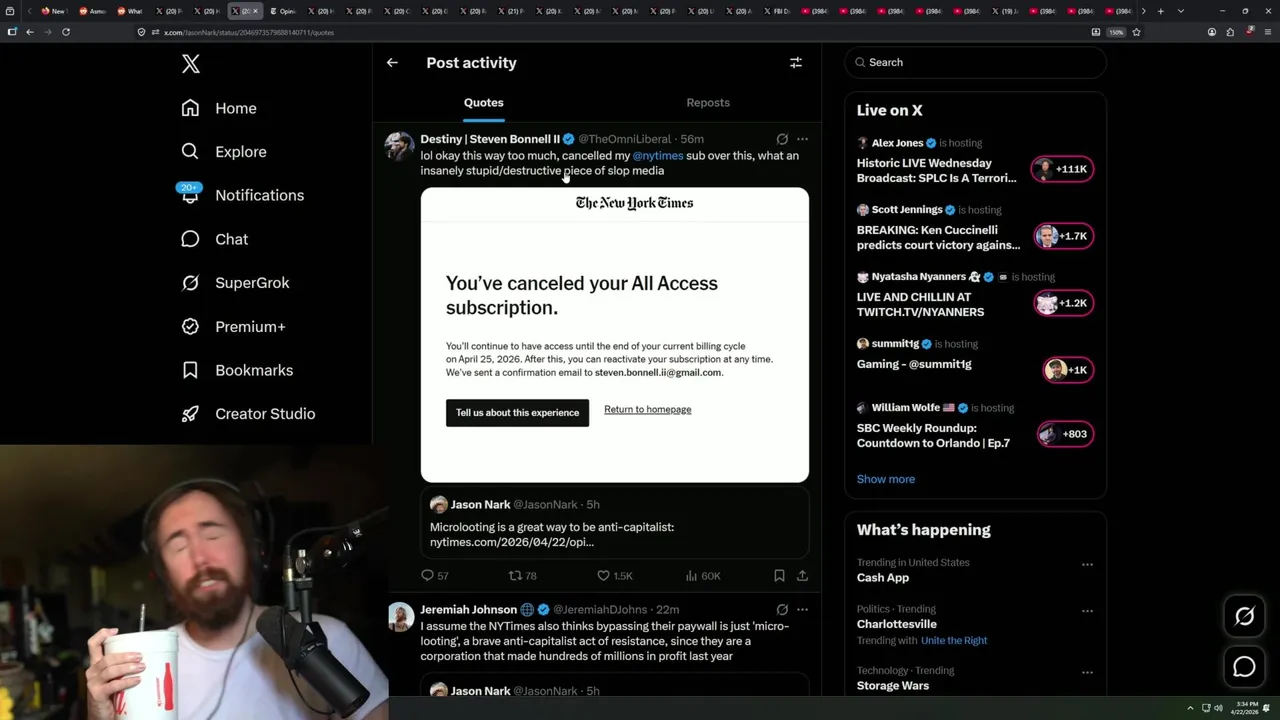1280x720 pixels.
Task: Open browser zoom 150% indicator
Action: pyautogui.click(x=1116, y=32)
